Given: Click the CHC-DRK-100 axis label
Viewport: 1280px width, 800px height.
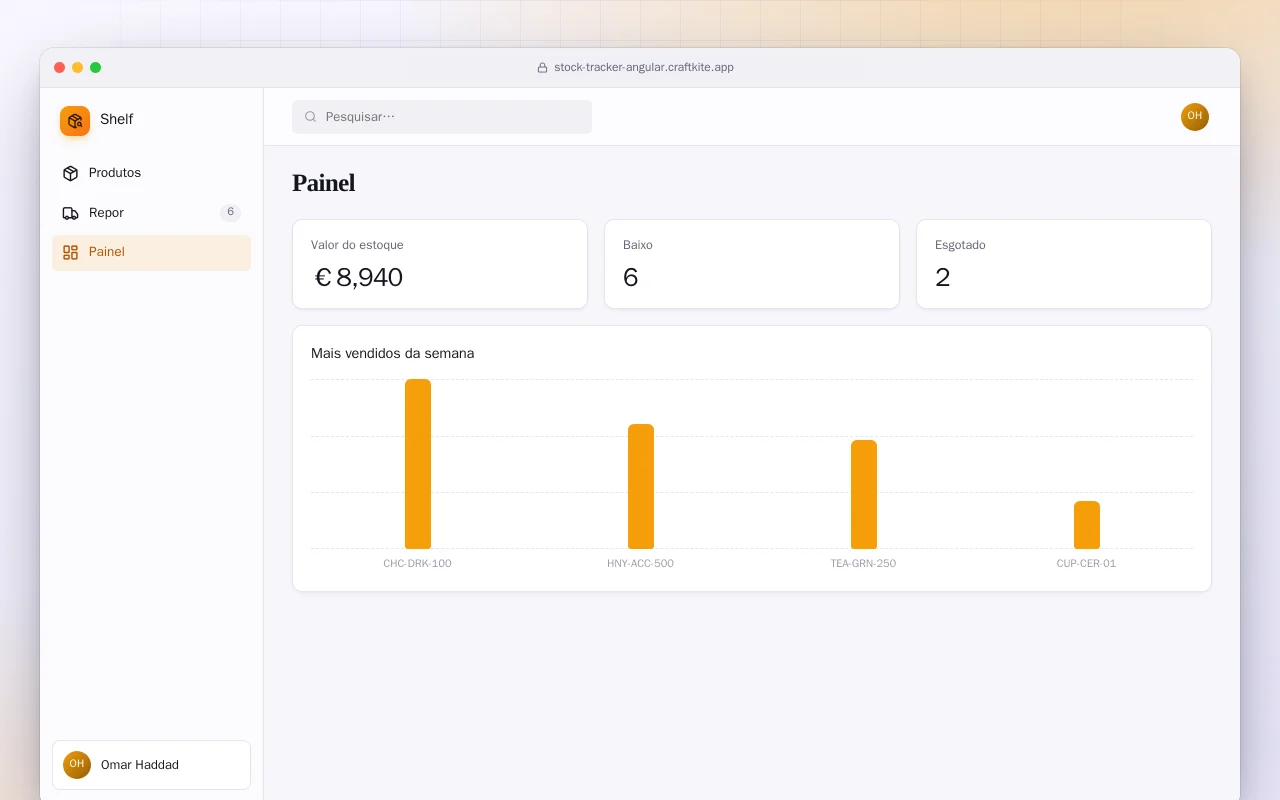Looking at the screenshot, I should (x=417, y=564).
